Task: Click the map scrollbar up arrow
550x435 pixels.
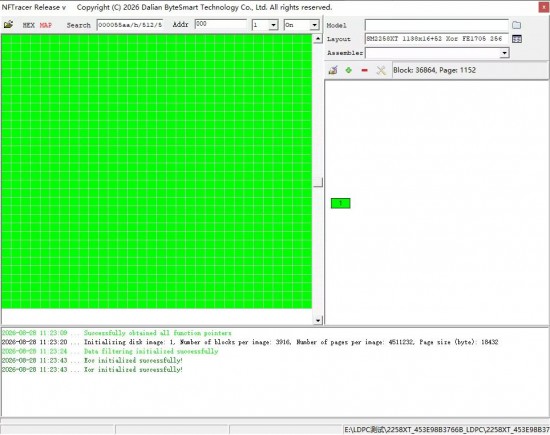Action: (x=318, y=38)
